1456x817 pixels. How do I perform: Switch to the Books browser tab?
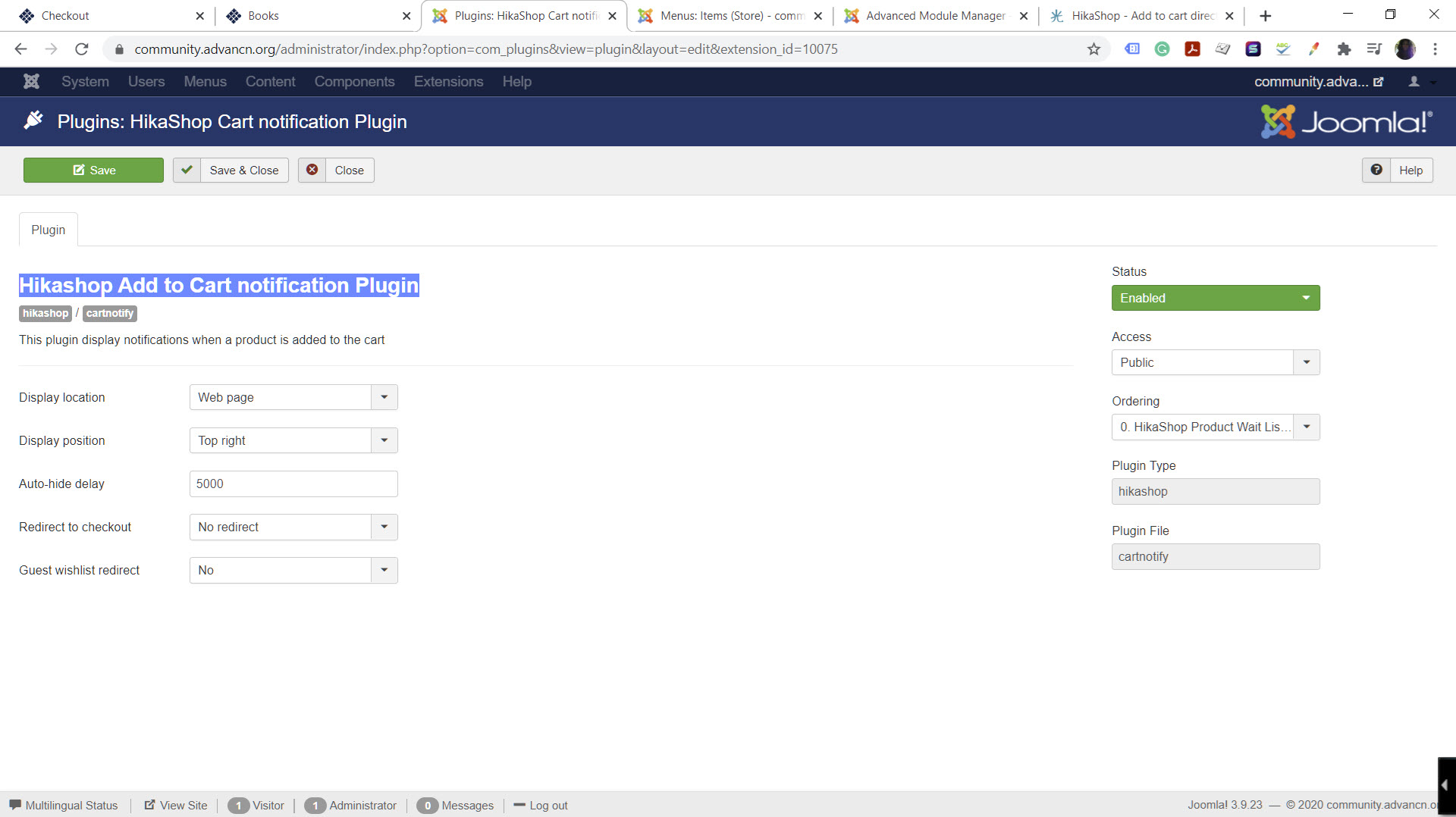318,16
